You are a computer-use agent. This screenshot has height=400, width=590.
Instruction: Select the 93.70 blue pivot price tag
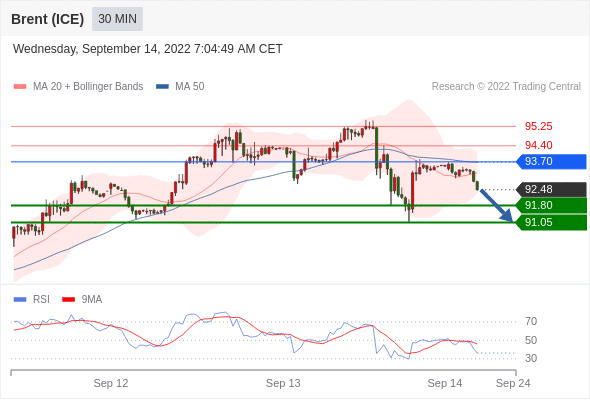click(x=551, y=161)
